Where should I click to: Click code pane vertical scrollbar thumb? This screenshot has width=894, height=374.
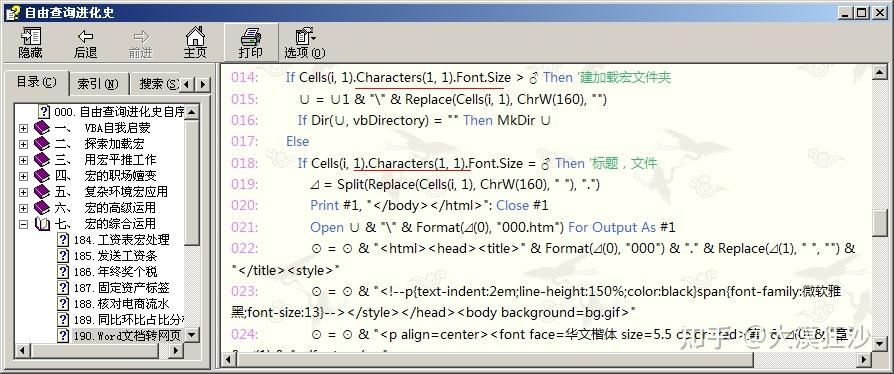(x=880, y=222)
